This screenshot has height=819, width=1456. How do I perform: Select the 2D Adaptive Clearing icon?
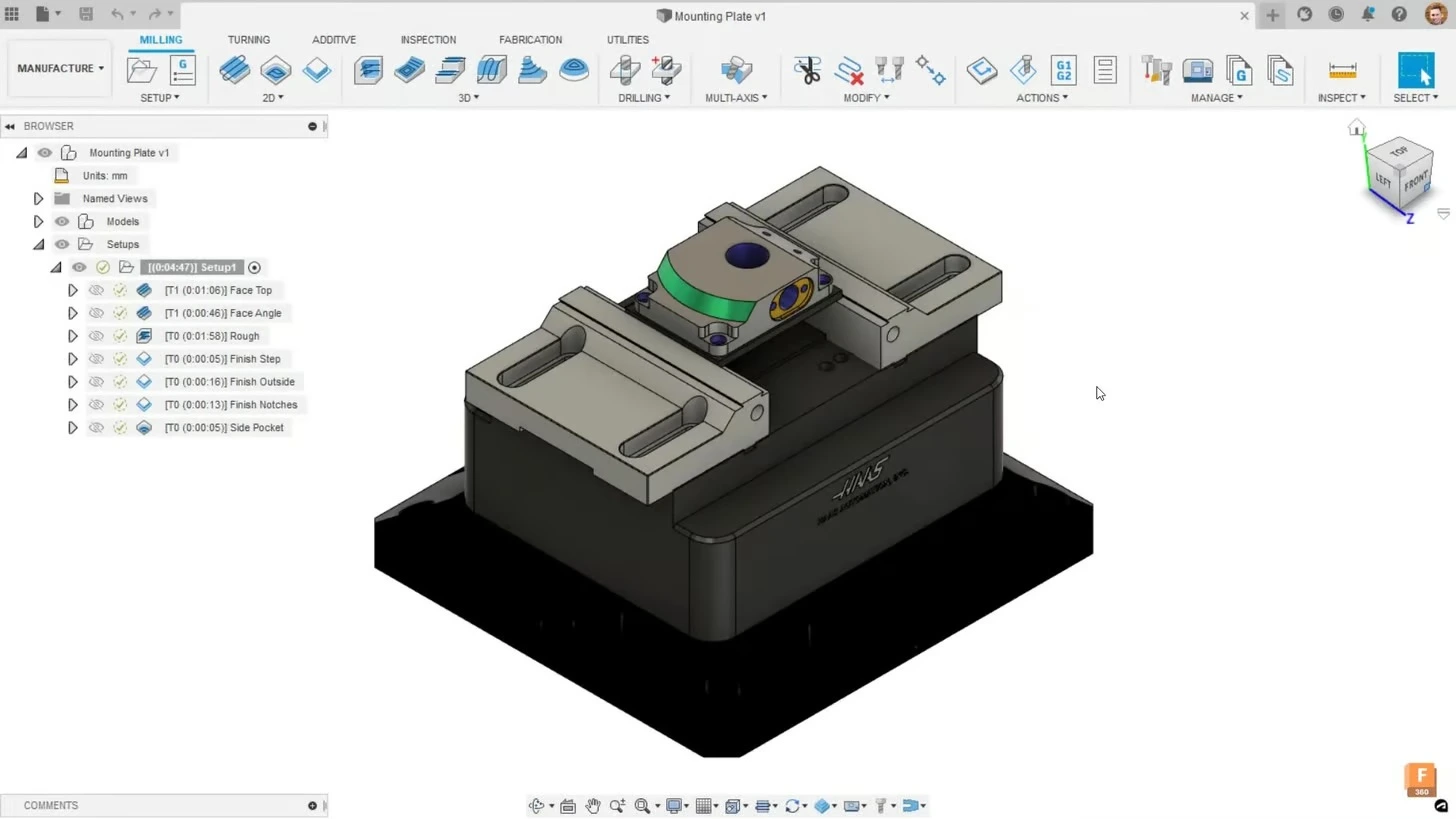[234, 70]
